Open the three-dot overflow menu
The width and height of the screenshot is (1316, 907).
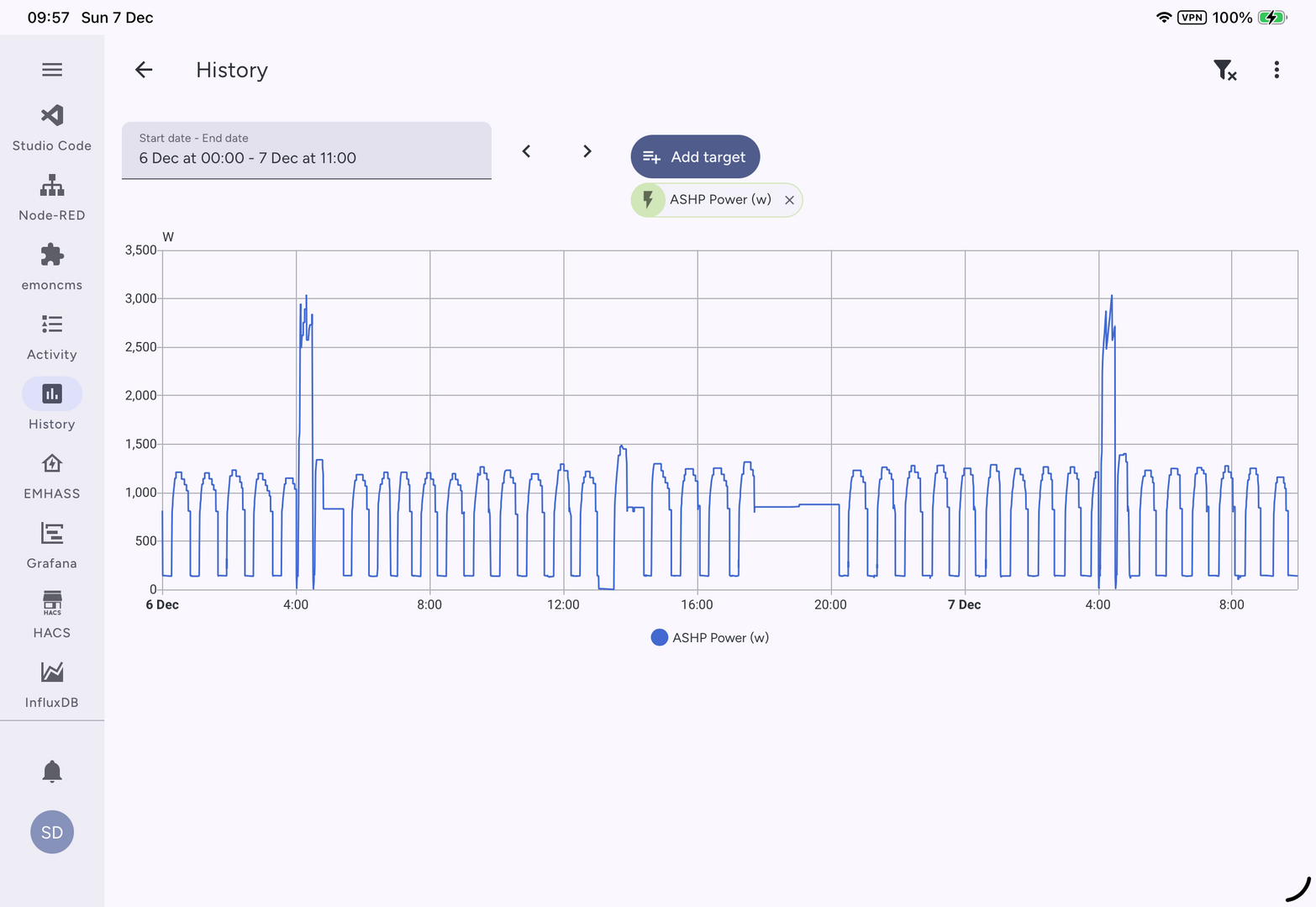[x=1277, y=71]
